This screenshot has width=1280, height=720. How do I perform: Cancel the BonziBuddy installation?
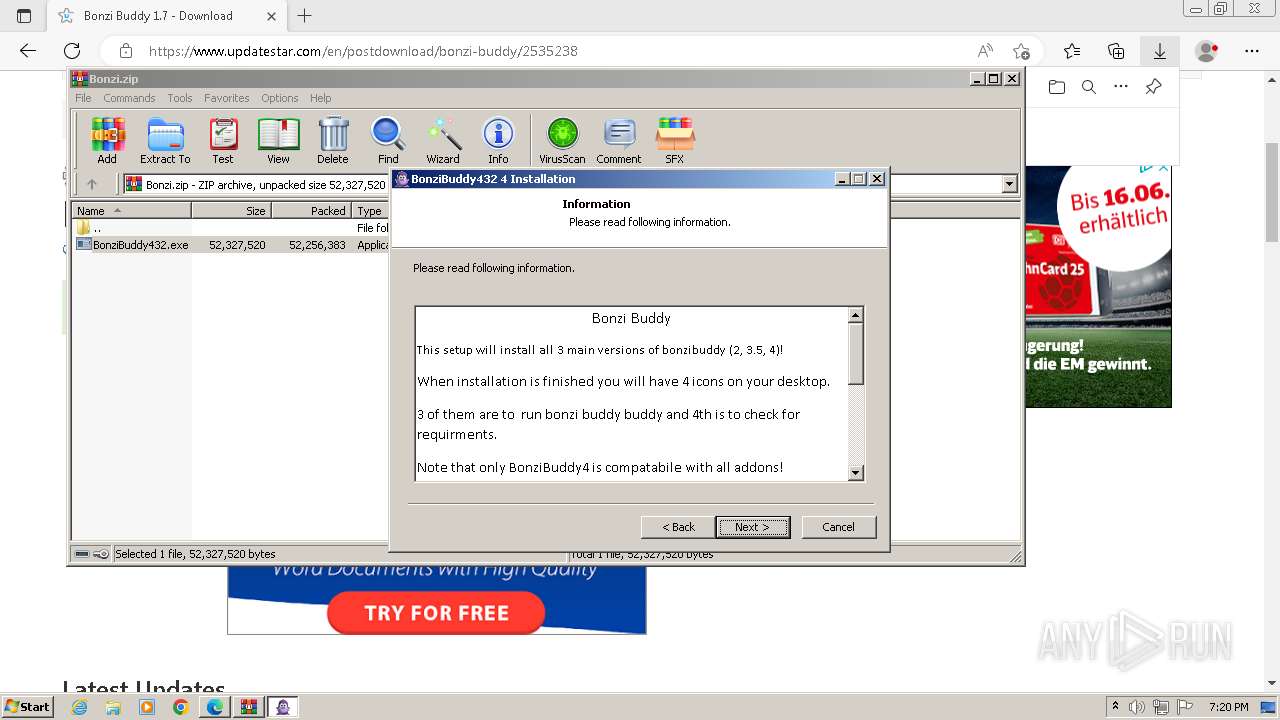838,527
